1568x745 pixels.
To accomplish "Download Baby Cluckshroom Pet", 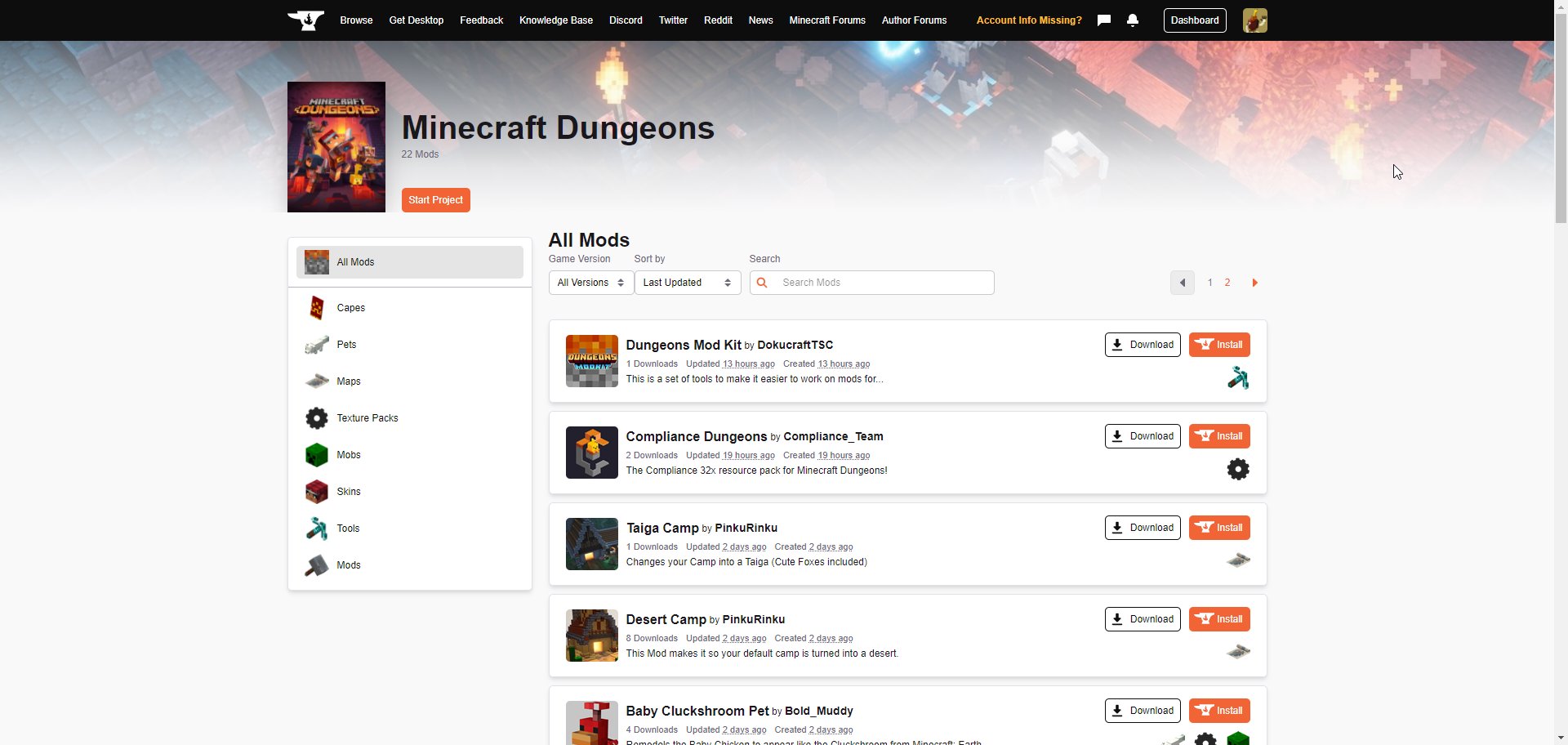I will [1143, 711].
